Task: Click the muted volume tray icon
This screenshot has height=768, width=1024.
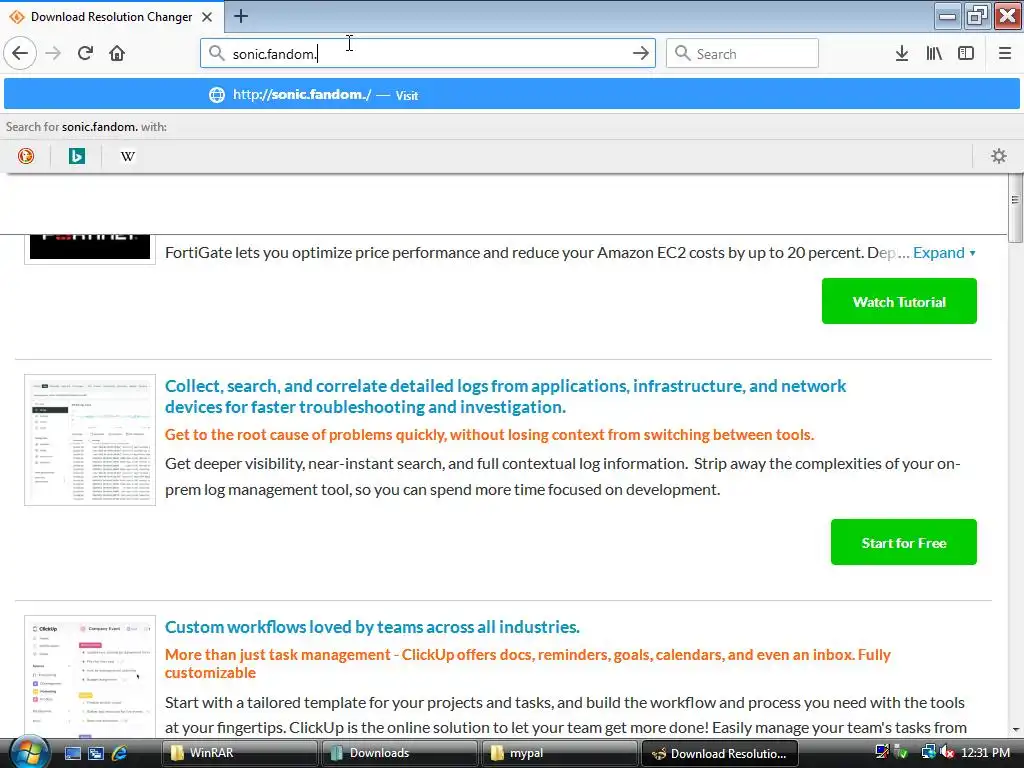Action: click(948, 753)
